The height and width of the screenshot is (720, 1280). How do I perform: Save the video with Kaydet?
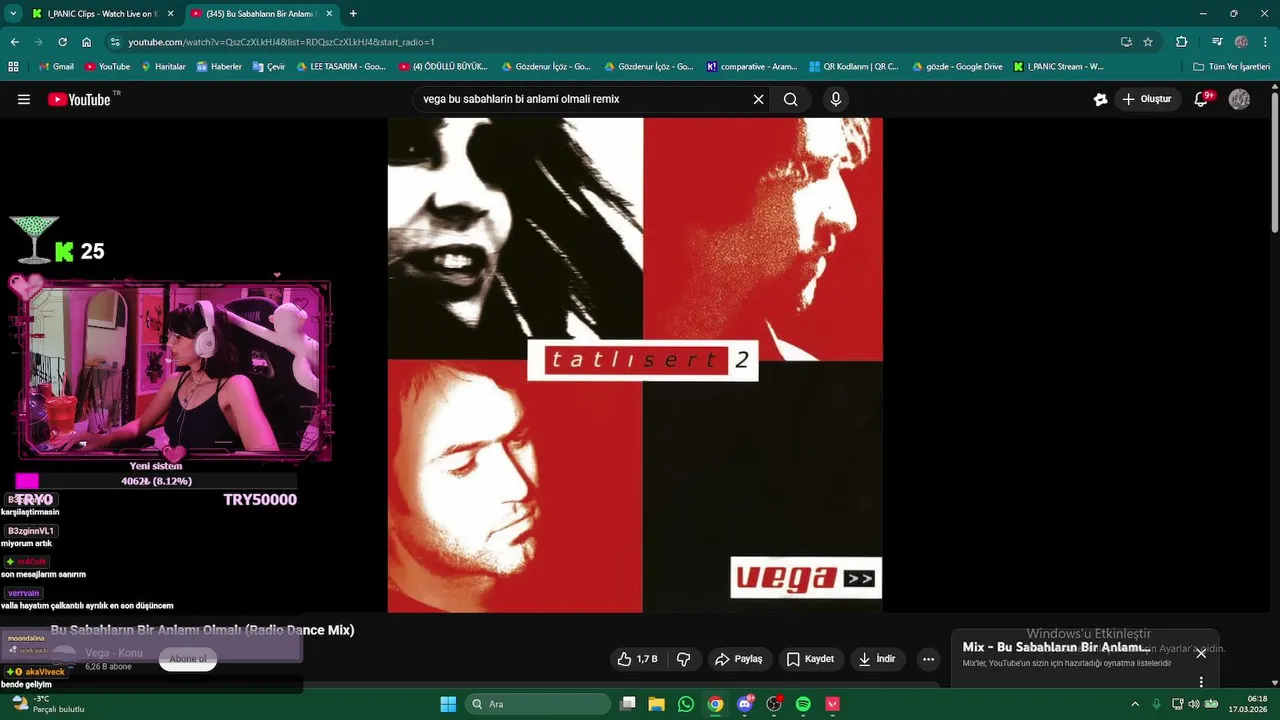coord(810,659)
